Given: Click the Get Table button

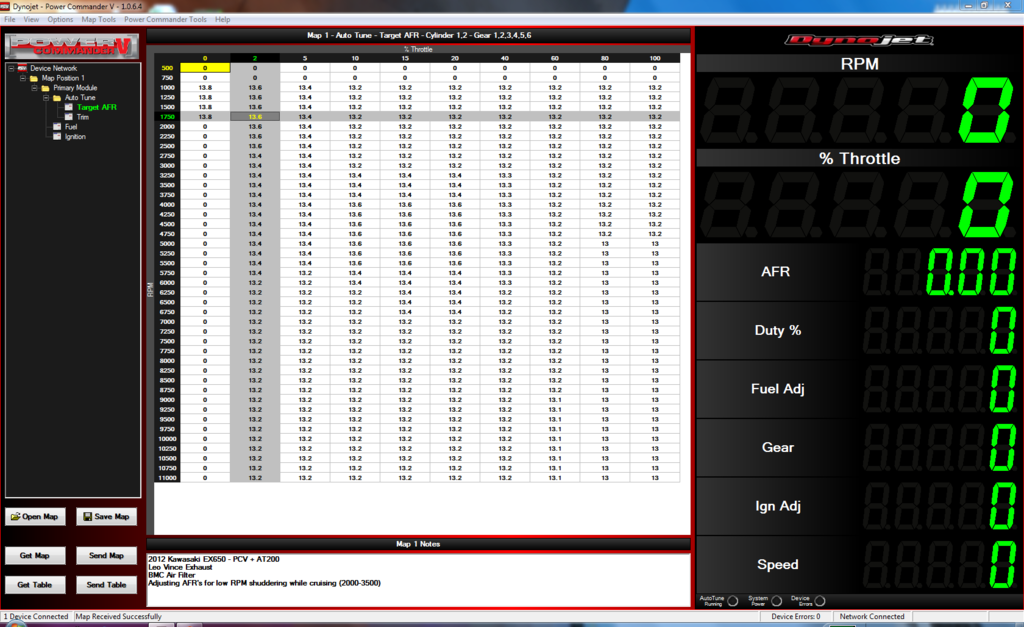Looking at the screenshot, I should pos(35,585).
